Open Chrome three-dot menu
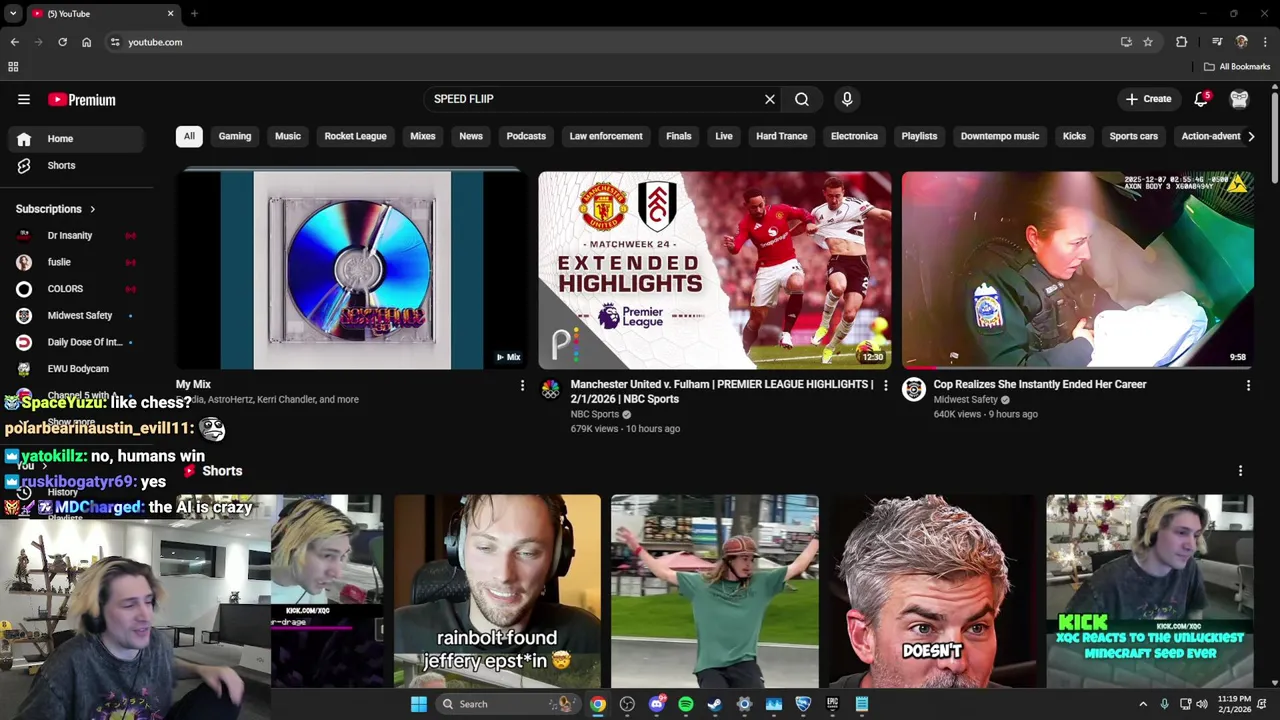1280x720 pixels. tap(1265, 42)
